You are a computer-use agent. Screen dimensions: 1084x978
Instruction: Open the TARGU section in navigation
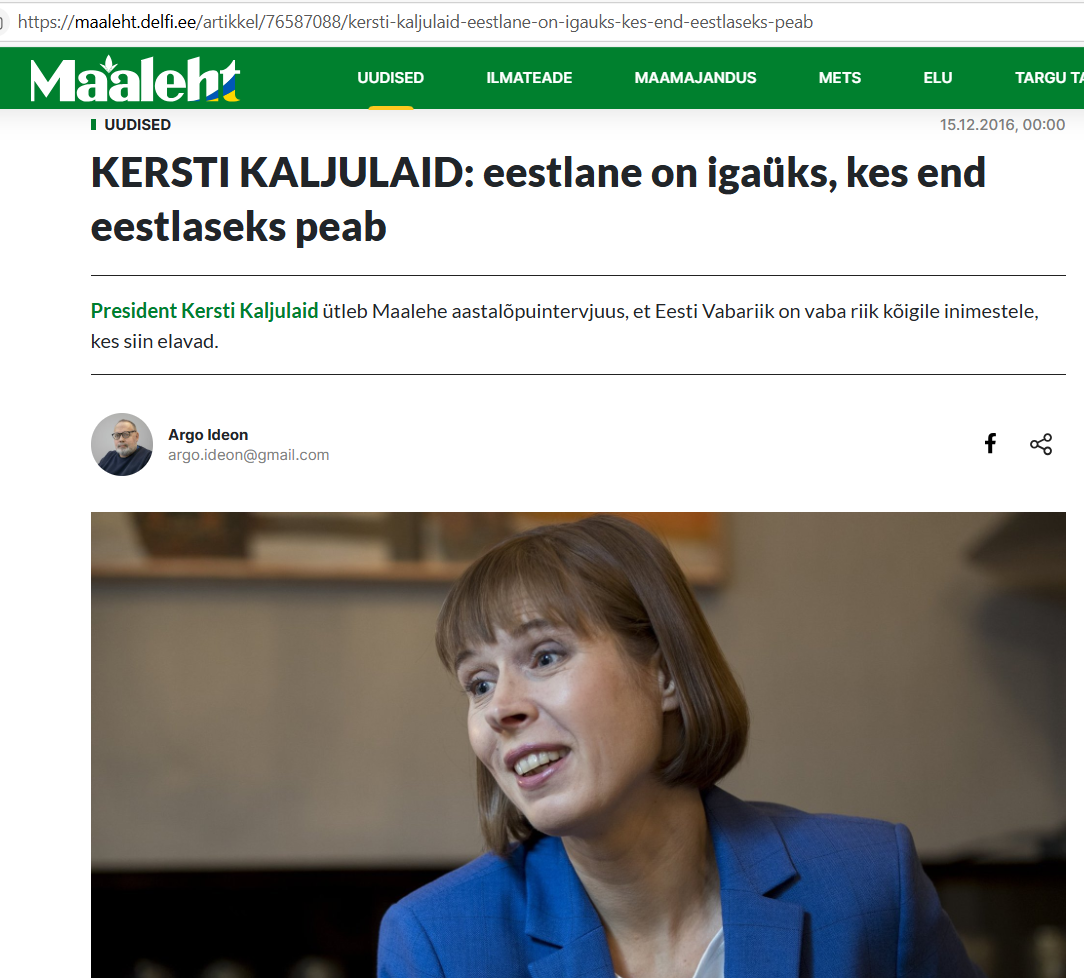pos(1049,78)
